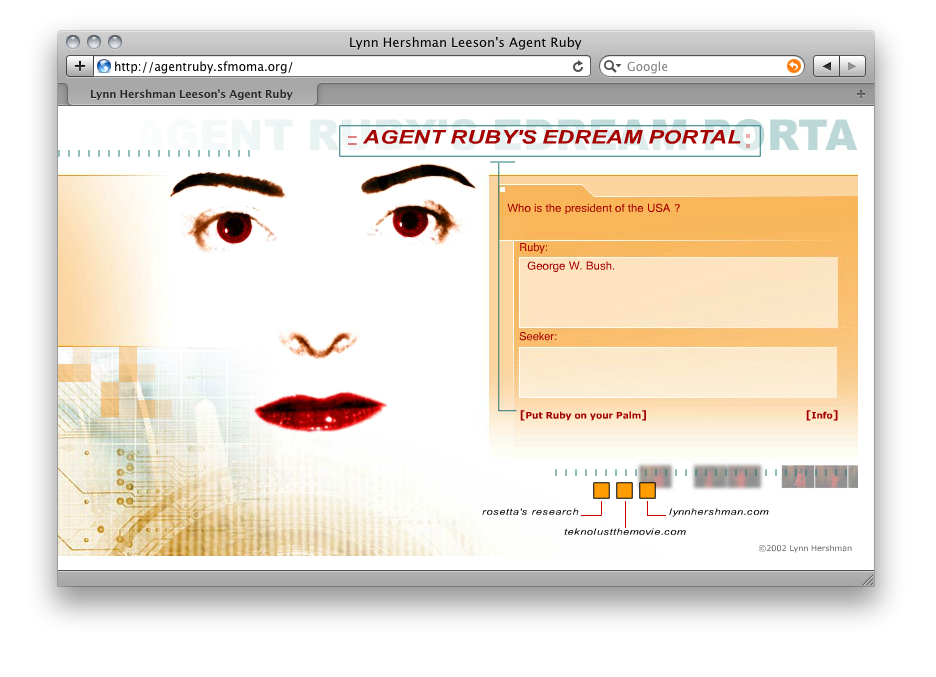936x677 pixels.
Task: Click the add bookmark plus button
Action: click(x=79, y=66)
